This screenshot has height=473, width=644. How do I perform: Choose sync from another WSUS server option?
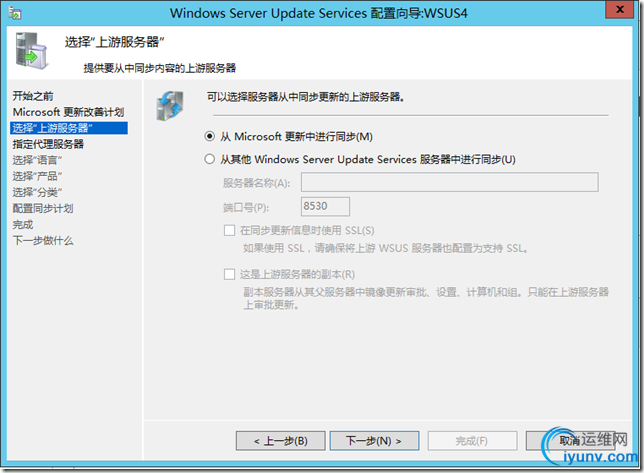210,159
